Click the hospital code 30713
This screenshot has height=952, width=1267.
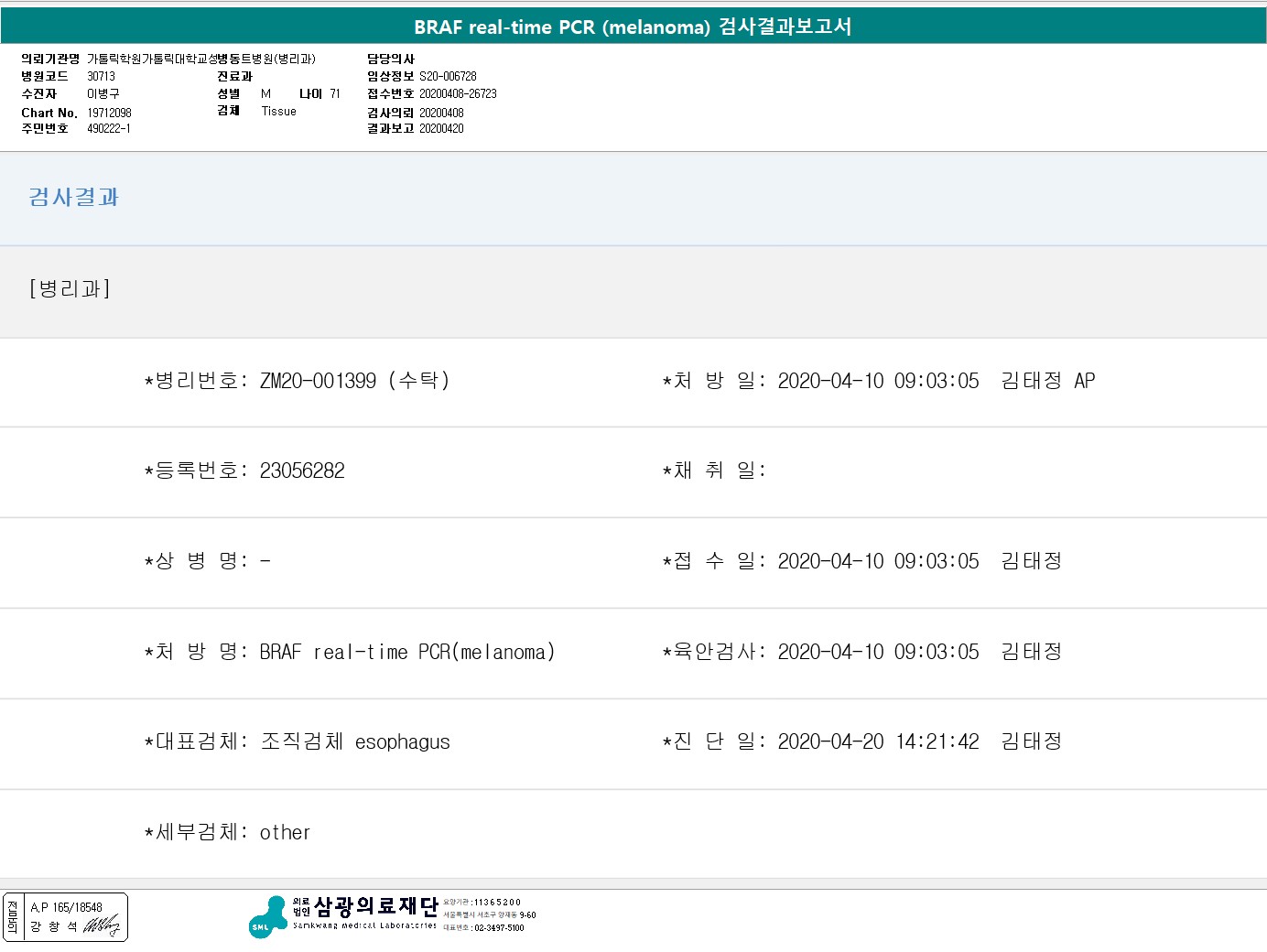click(x=101, y=76)
